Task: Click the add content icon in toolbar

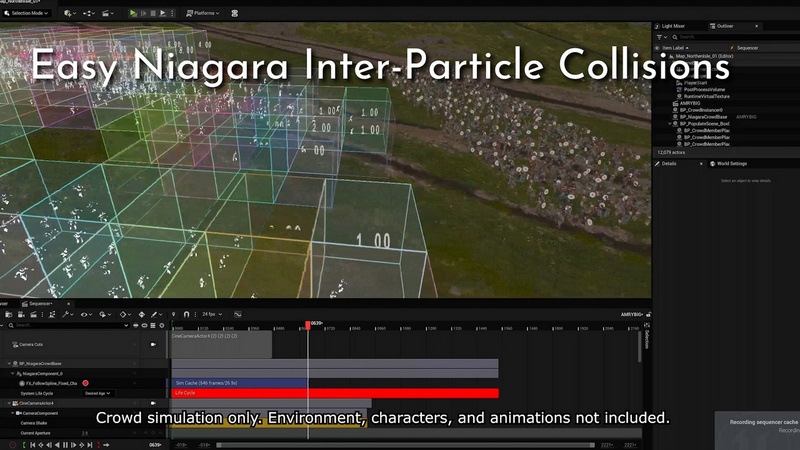Action: coord(69,14)
